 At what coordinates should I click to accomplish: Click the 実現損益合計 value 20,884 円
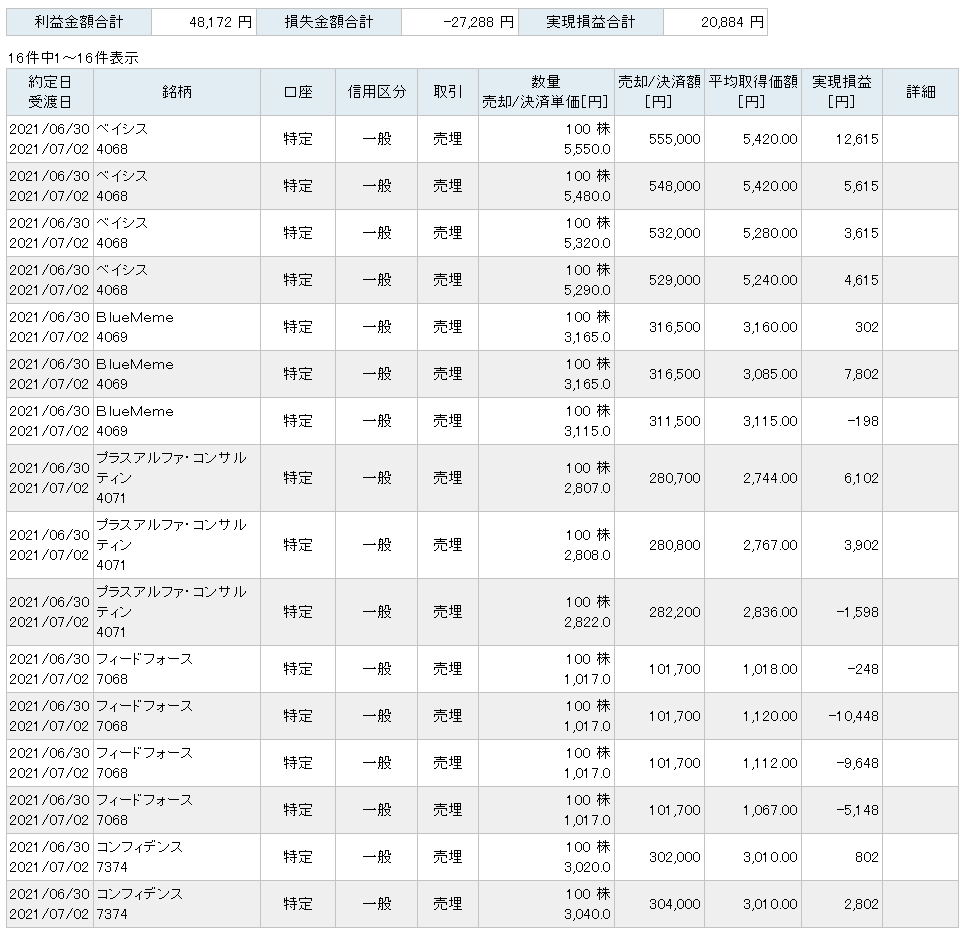click(x=732, y=23)
